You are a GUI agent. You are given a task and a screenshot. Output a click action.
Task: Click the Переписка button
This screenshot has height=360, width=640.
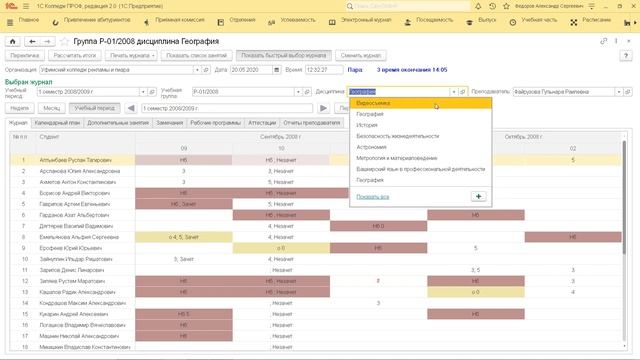coord(25,56)
